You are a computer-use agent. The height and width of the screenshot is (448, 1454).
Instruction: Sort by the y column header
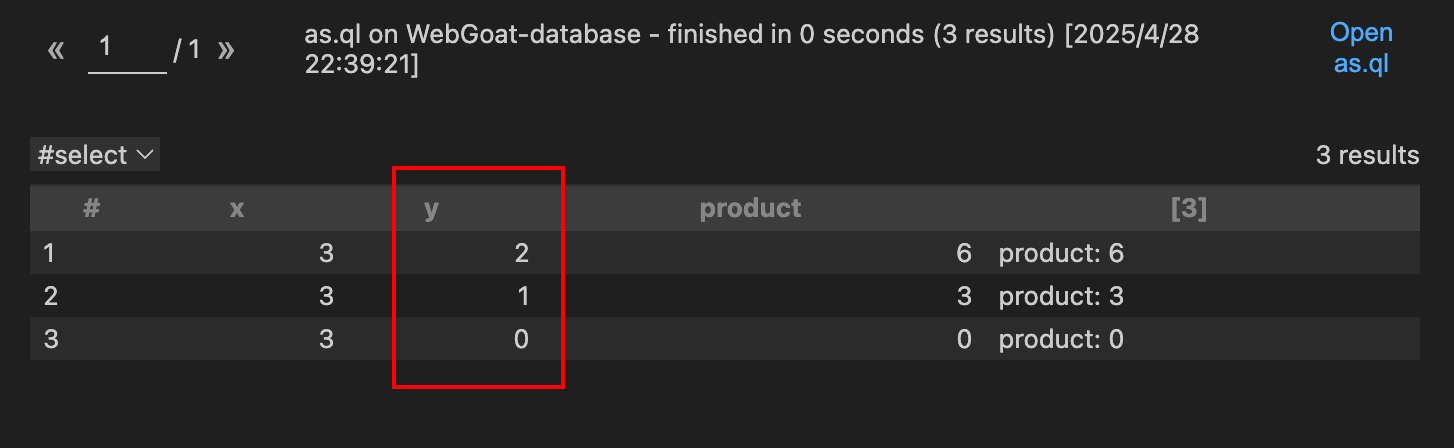[x=432, y=209]
